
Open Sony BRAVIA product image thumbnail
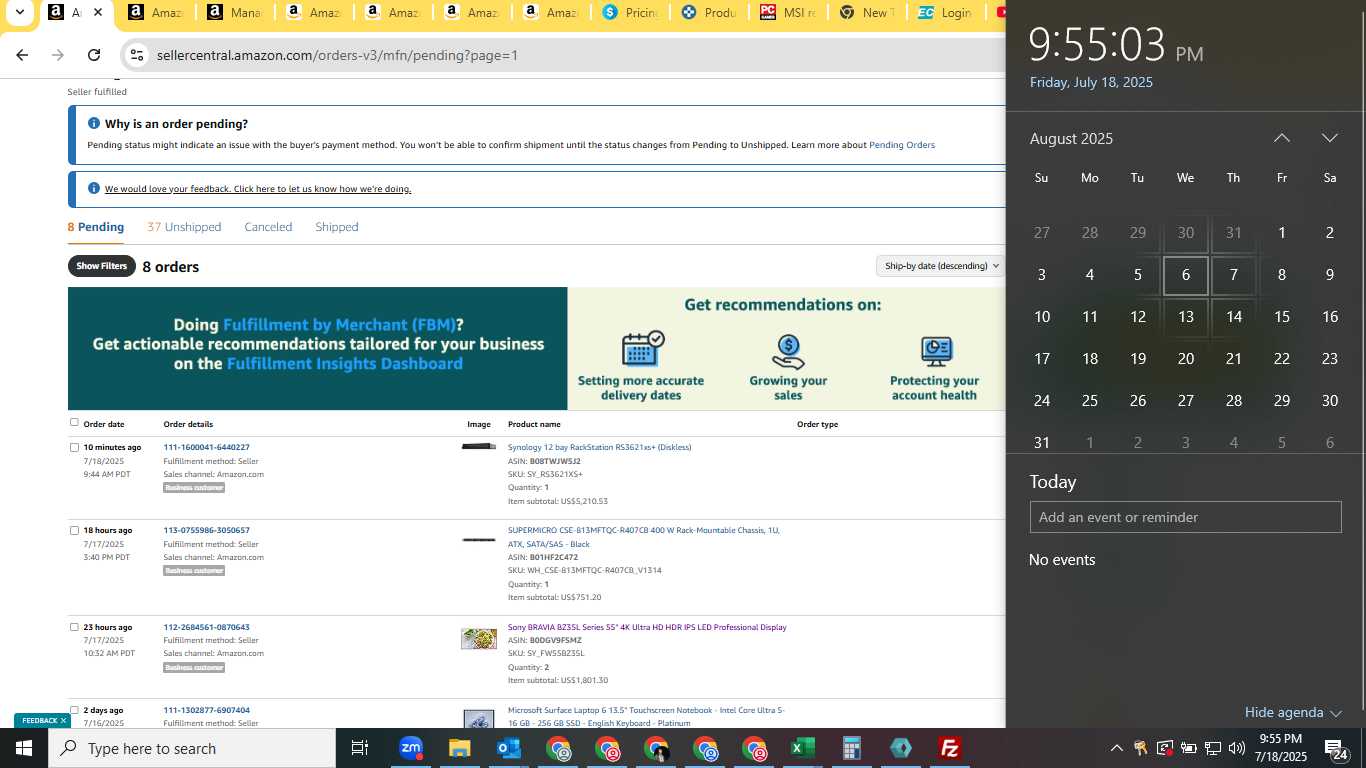pos(479,639)
